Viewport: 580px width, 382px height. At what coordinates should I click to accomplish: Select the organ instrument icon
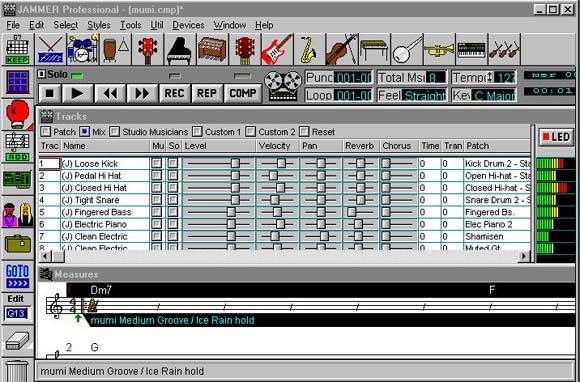point(212,49)
